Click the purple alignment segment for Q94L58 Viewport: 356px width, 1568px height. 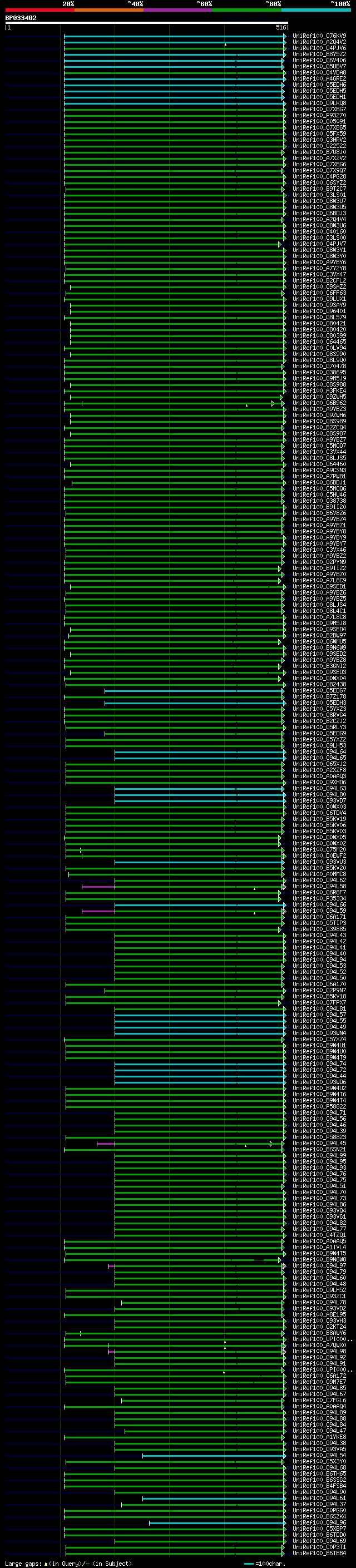[98, 887]
